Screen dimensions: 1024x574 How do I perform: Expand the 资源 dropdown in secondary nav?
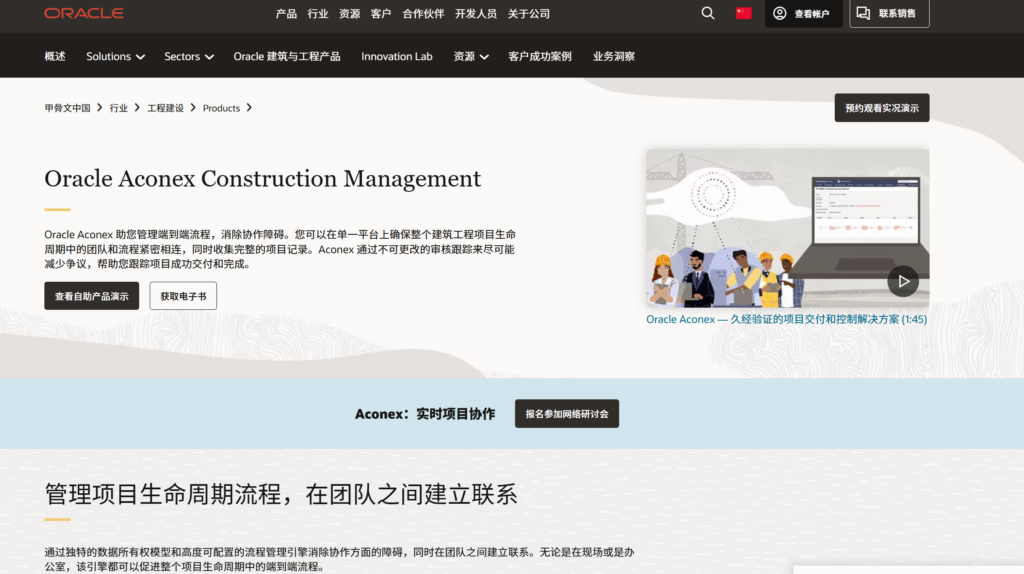click(x=470, y=56)
